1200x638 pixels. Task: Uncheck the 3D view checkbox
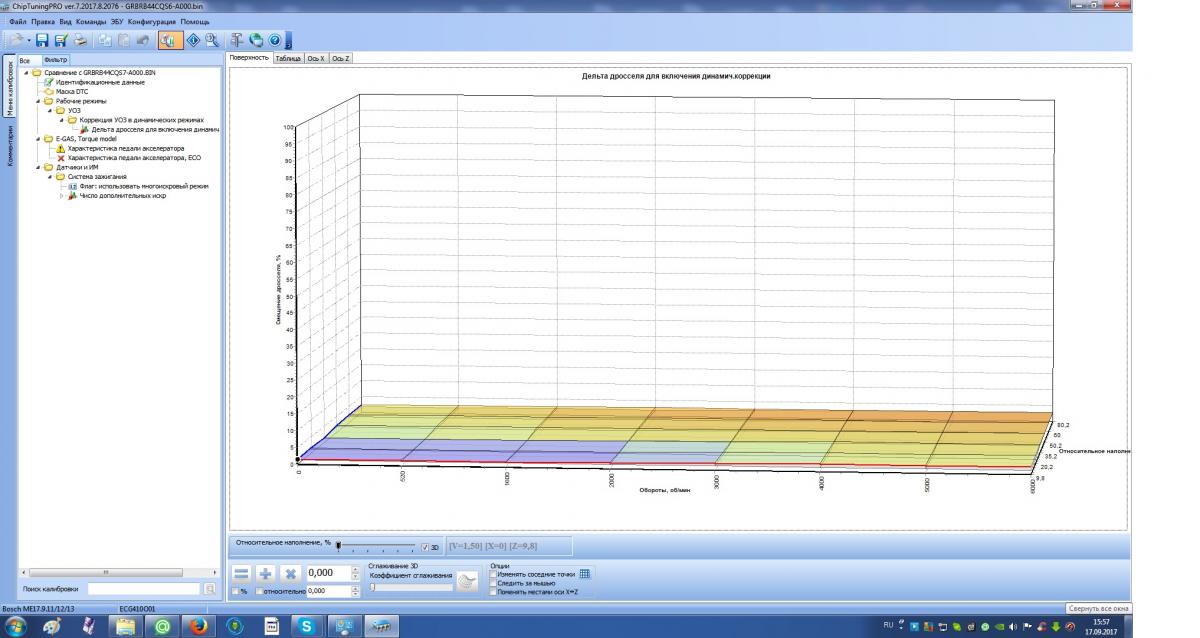(425, 547)
